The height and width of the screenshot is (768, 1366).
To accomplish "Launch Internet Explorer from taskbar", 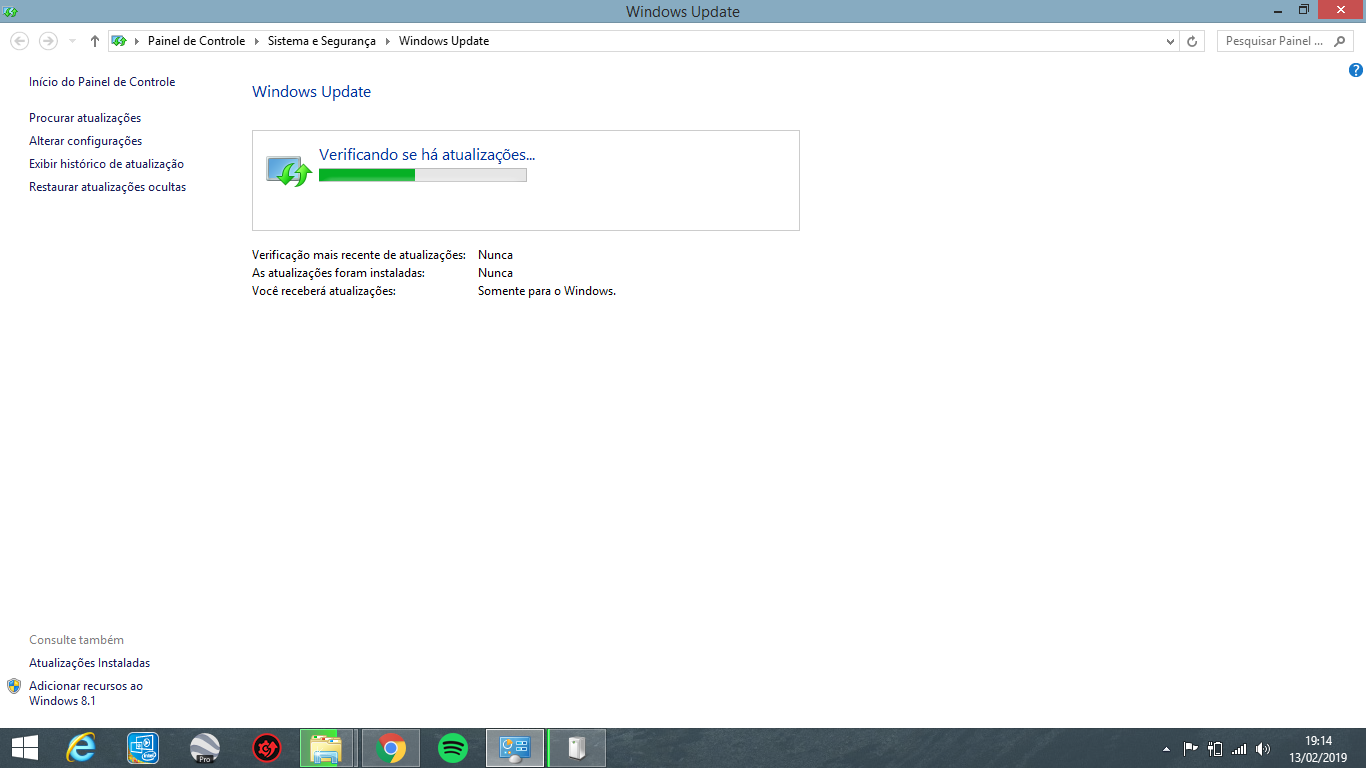I will tap(81, 748).
